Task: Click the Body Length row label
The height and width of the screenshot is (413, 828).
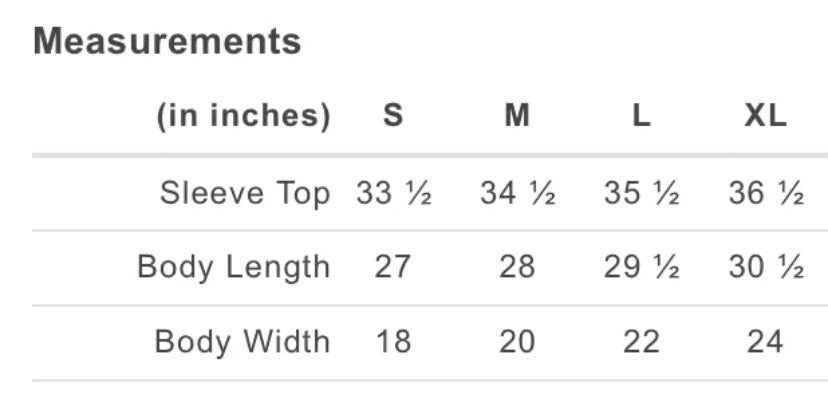Action: point(233,268)
